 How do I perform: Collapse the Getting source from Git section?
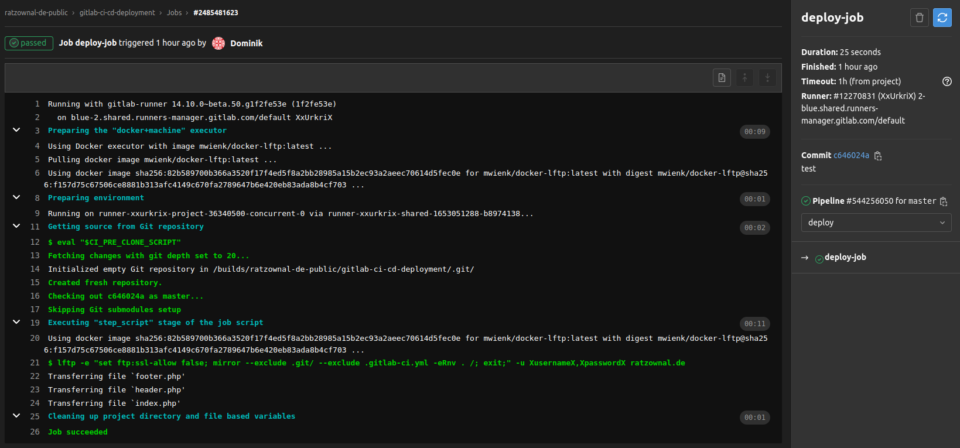click(x=16, y=227)
